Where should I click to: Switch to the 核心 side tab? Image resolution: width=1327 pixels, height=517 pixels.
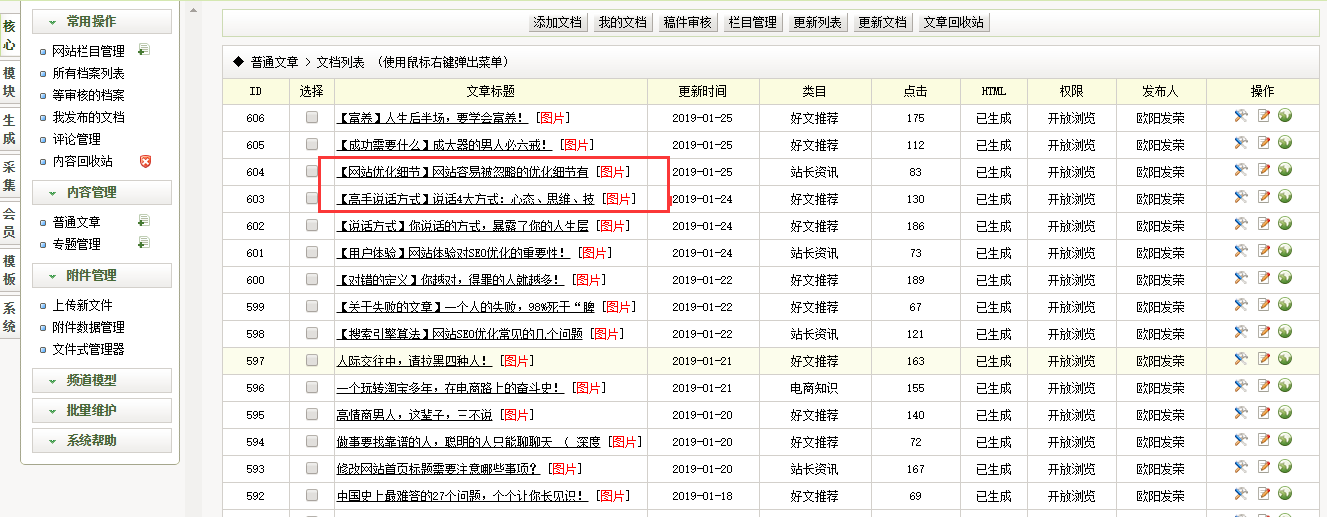click(x=9, y=35)
